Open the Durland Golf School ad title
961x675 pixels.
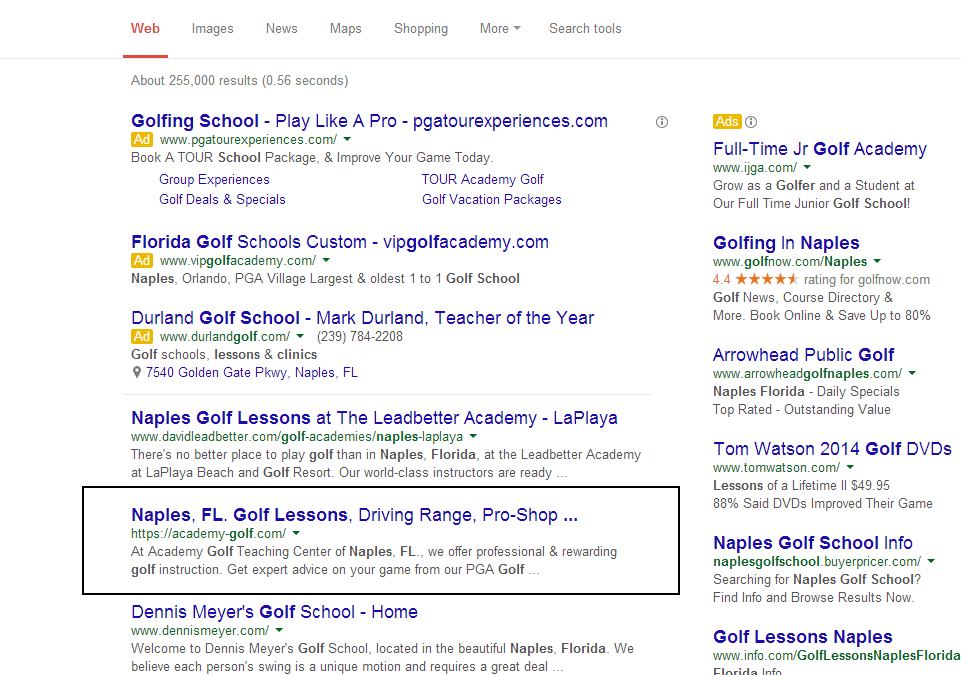tap(363, 318)
